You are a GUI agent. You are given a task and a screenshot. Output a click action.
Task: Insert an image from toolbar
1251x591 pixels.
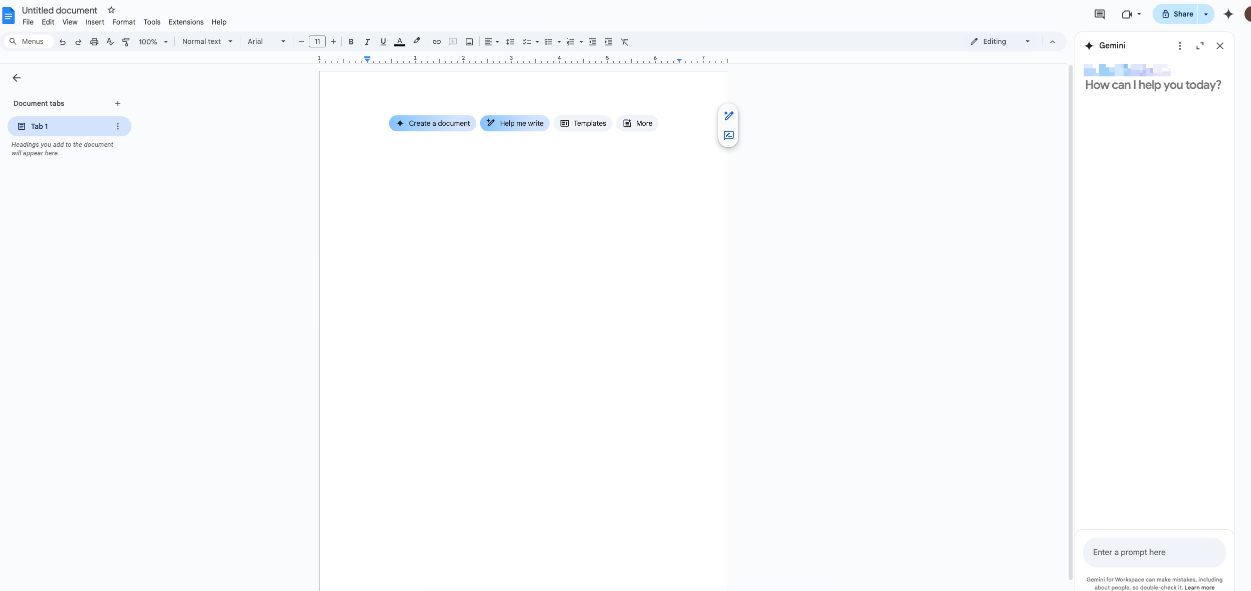469,42
